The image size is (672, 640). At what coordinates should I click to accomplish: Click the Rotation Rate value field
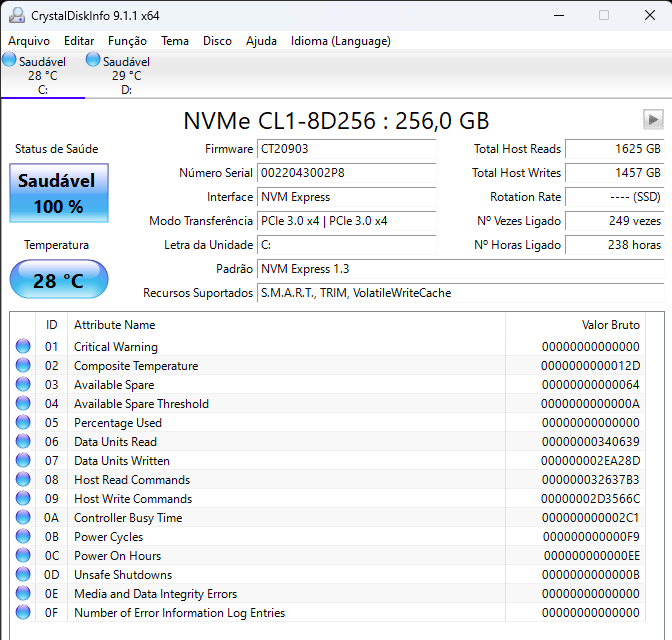coord(615,197)
